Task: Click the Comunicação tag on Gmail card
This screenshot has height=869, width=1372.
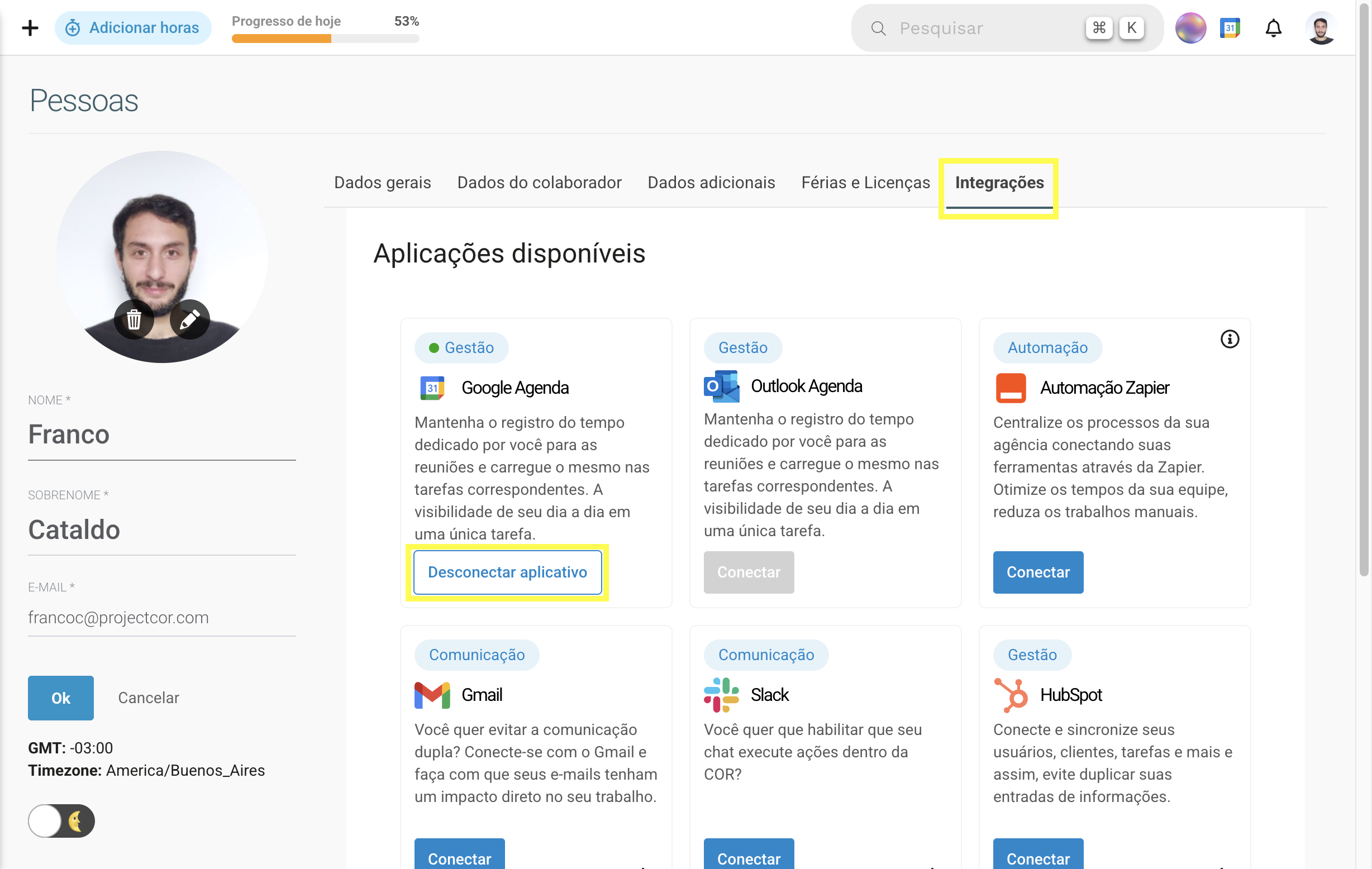Action: point(477,655)
